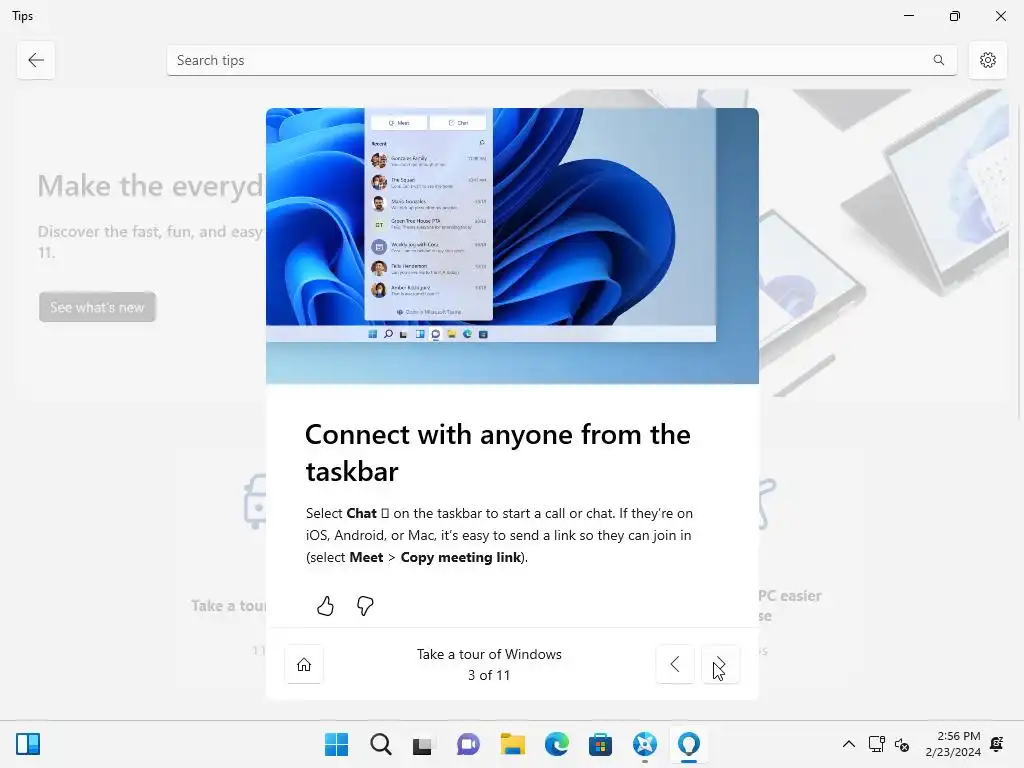Screen dimensions: 1024x768
Task: Click the "Copy meeting link" bold text
Action: 460,557
